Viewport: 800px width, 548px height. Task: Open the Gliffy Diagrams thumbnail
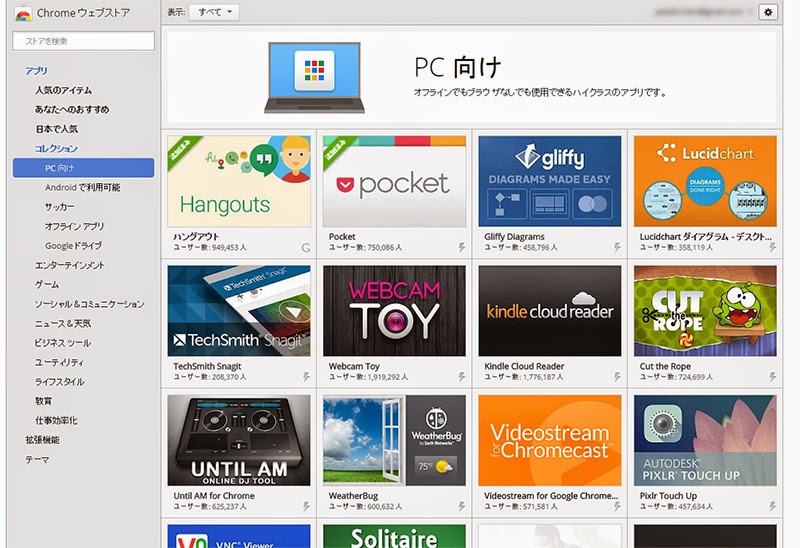click(550, 181)
